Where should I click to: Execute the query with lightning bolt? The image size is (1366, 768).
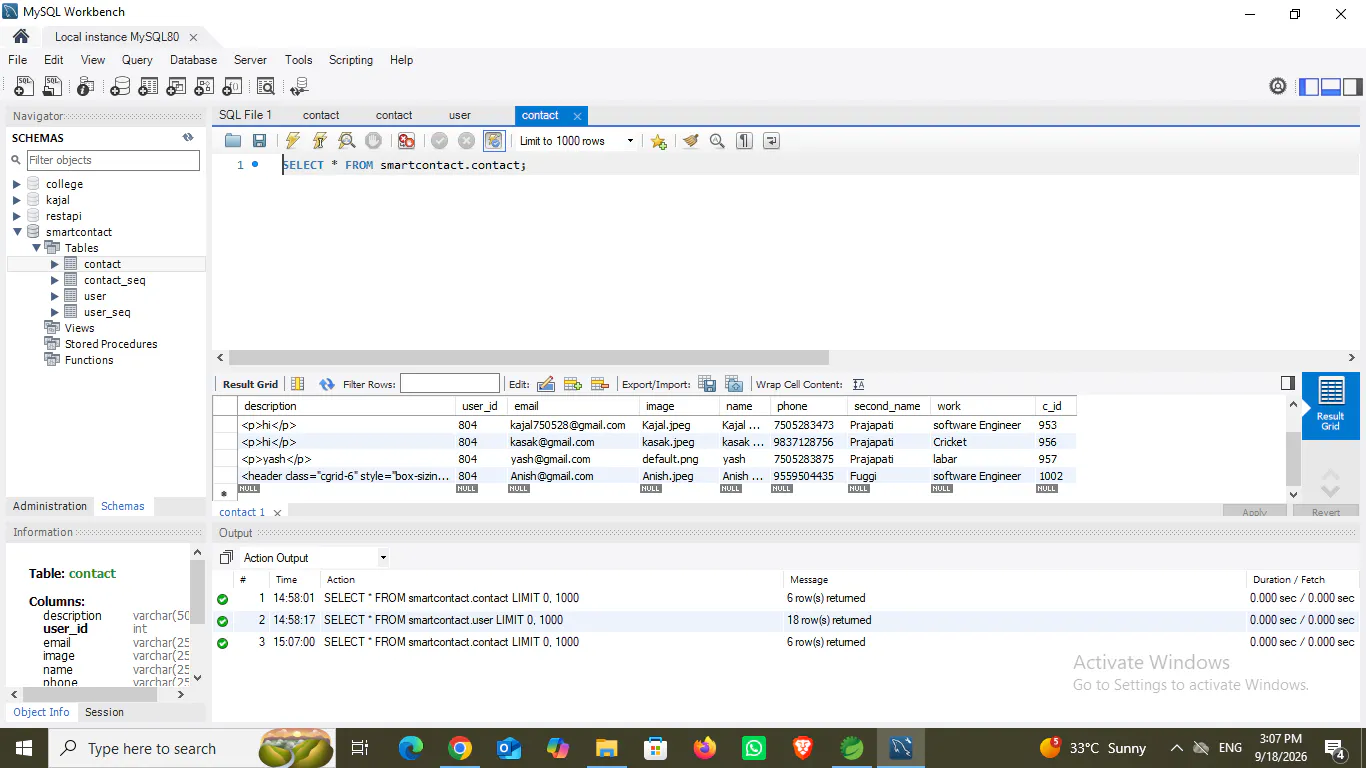click(x=292, y=141)
